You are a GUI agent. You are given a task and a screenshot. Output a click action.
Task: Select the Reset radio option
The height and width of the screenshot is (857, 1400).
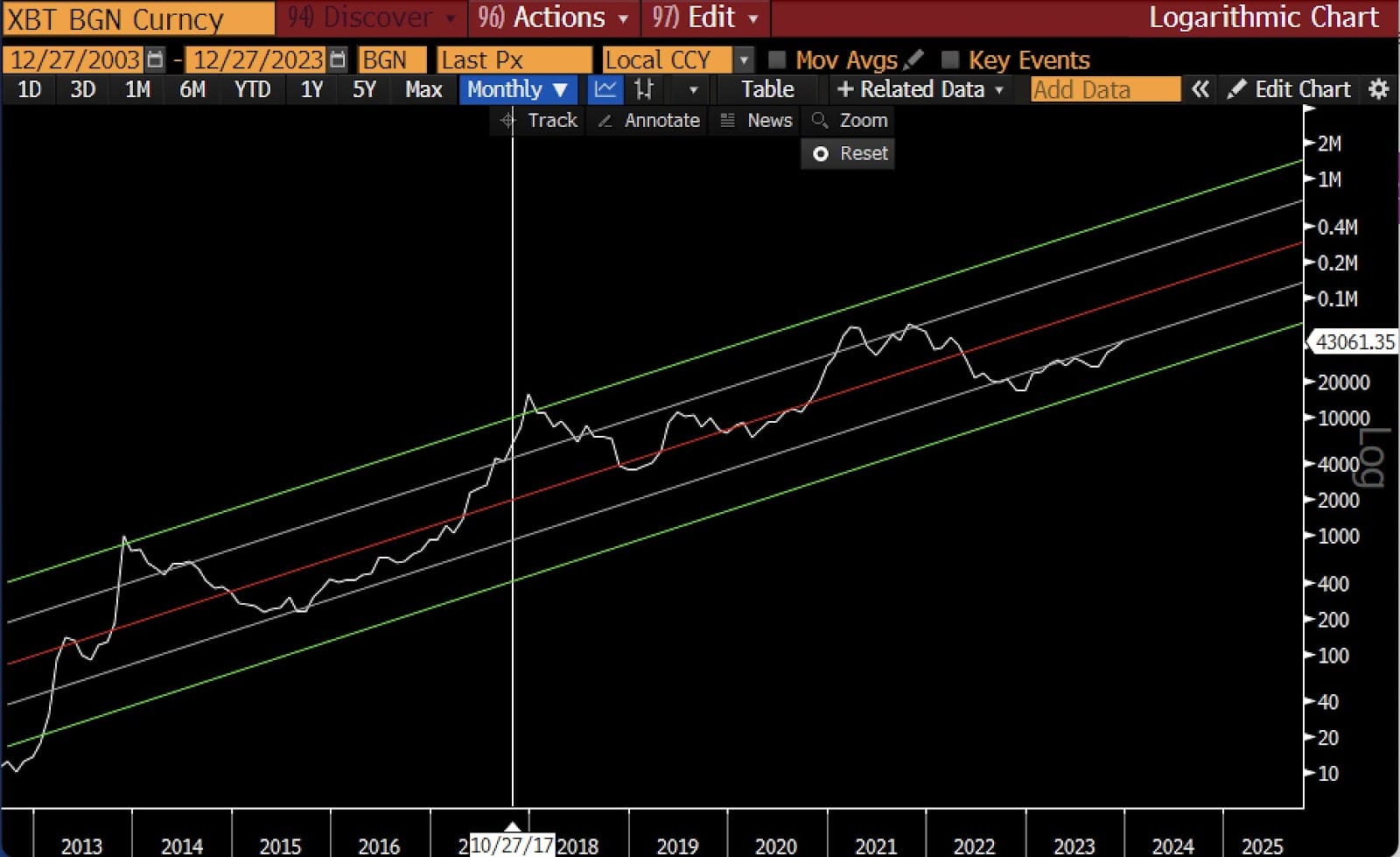coord(821,154)
